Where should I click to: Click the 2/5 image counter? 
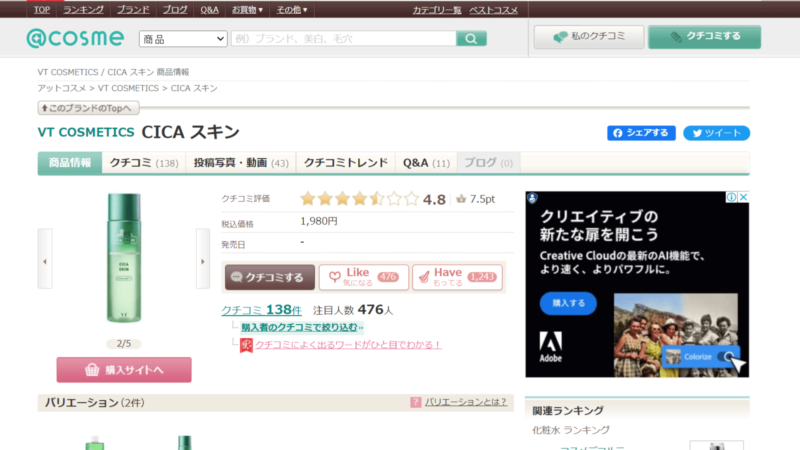point(124,343)
